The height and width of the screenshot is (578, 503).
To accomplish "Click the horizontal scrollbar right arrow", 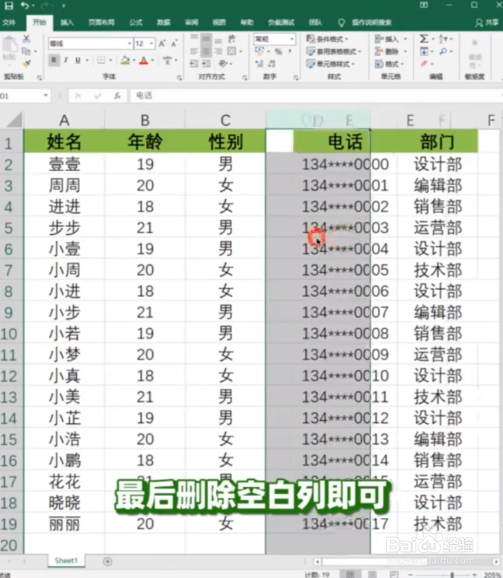I will [496, 561].
